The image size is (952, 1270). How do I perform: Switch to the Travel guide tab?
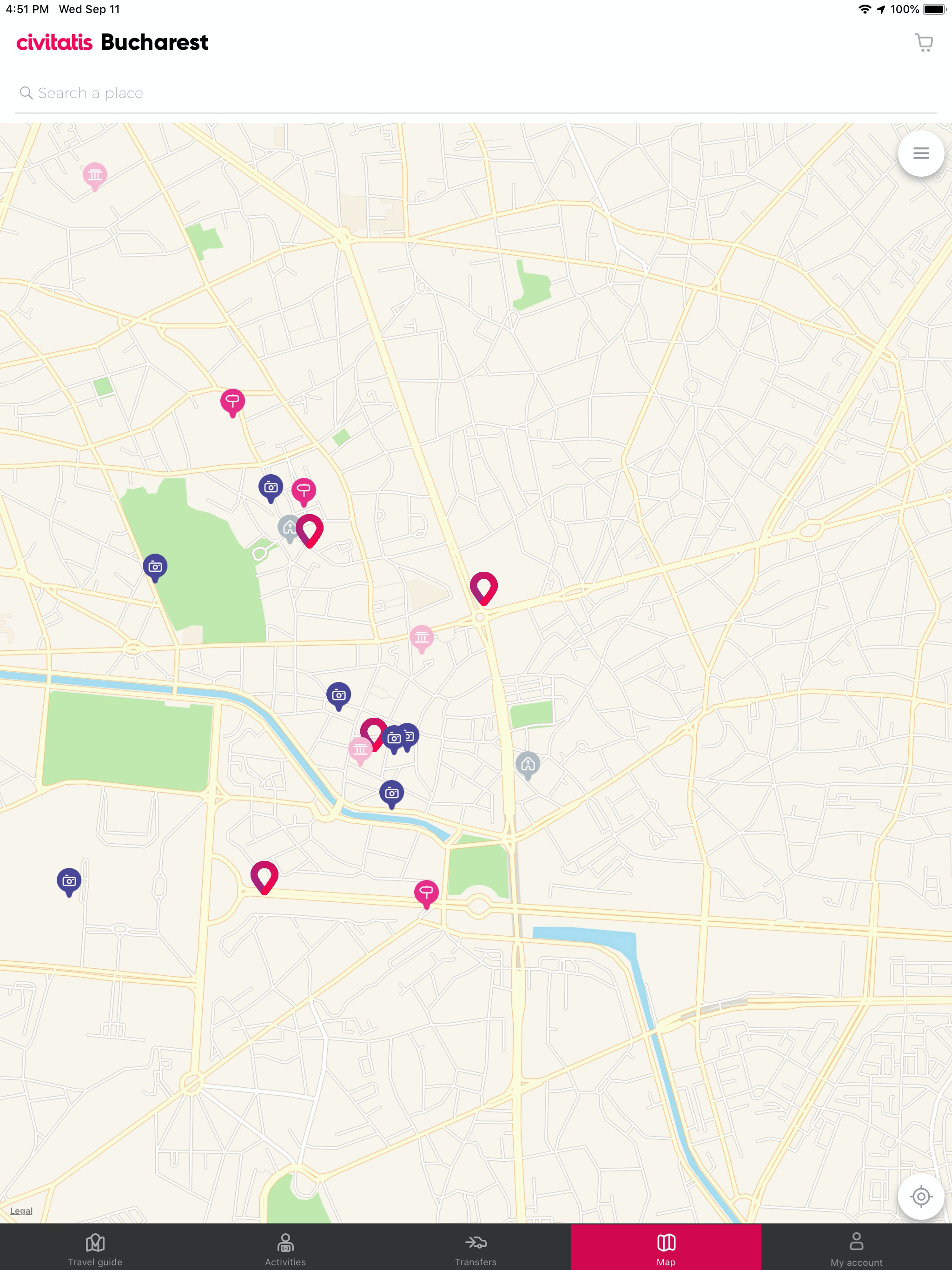pos(95,1248)
